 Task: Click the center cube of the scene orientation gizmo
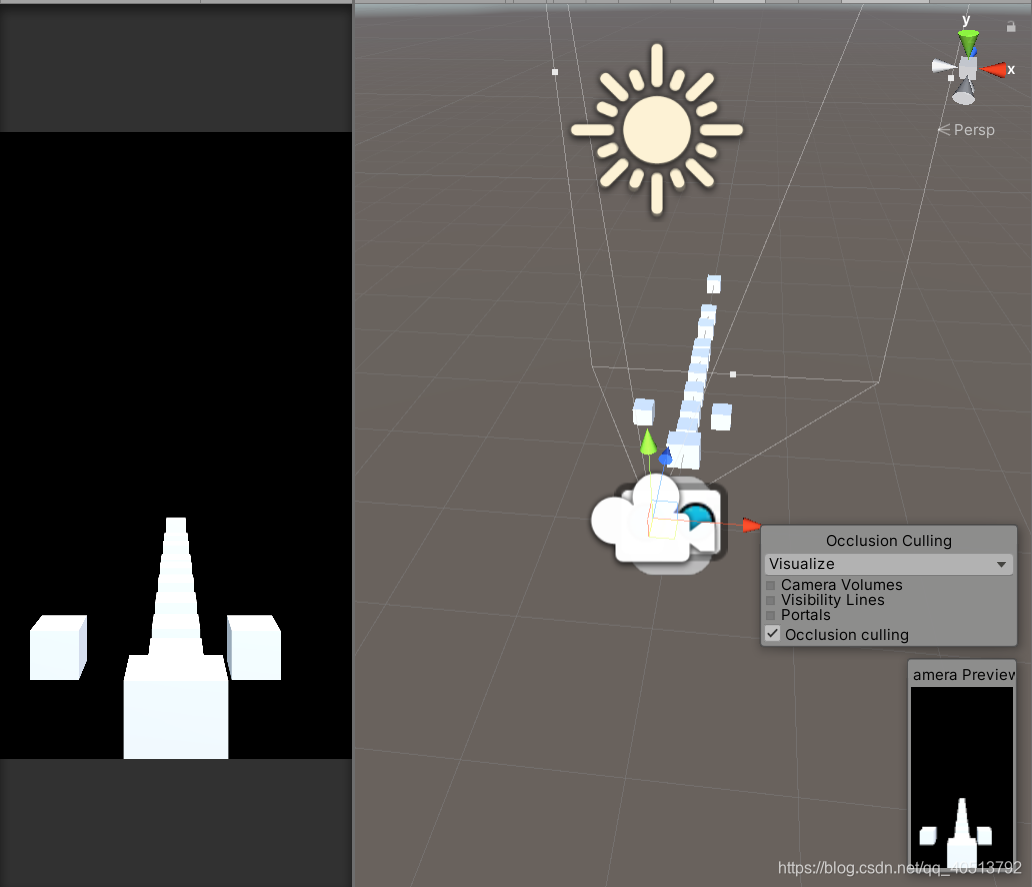966,68
